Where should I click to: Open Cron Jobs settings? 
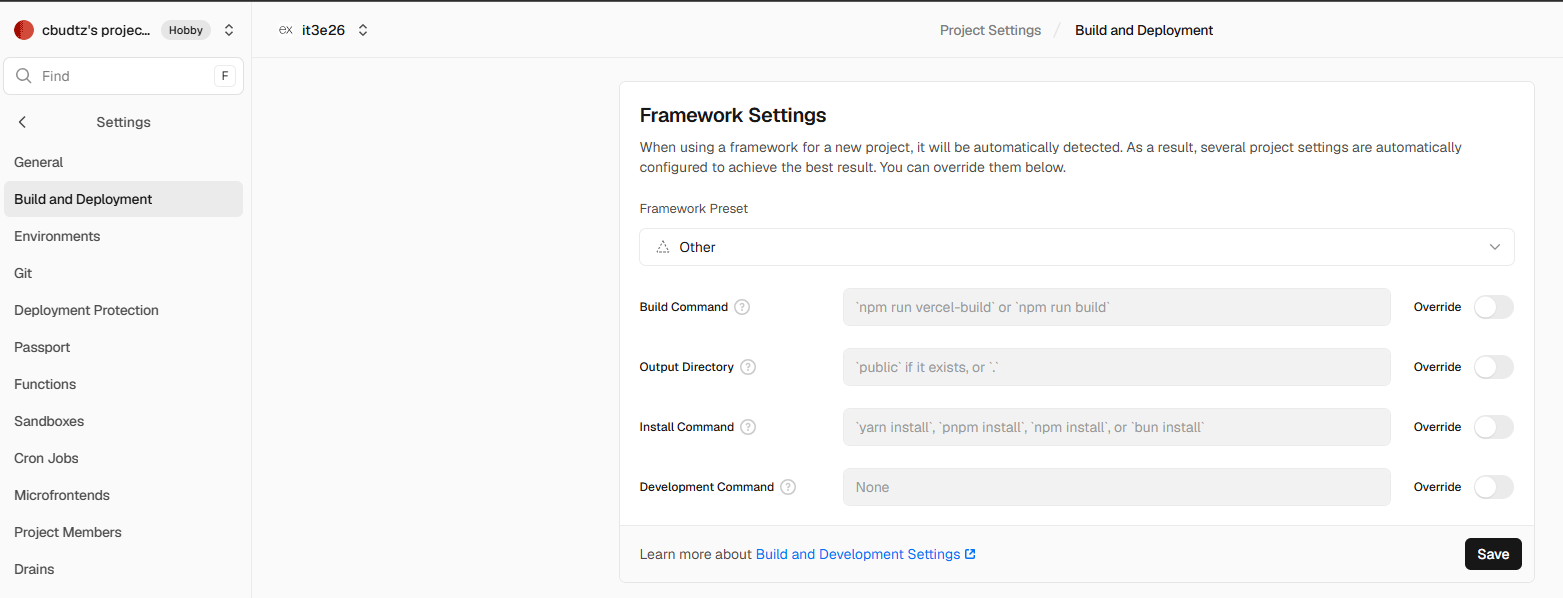click(124, 458)
